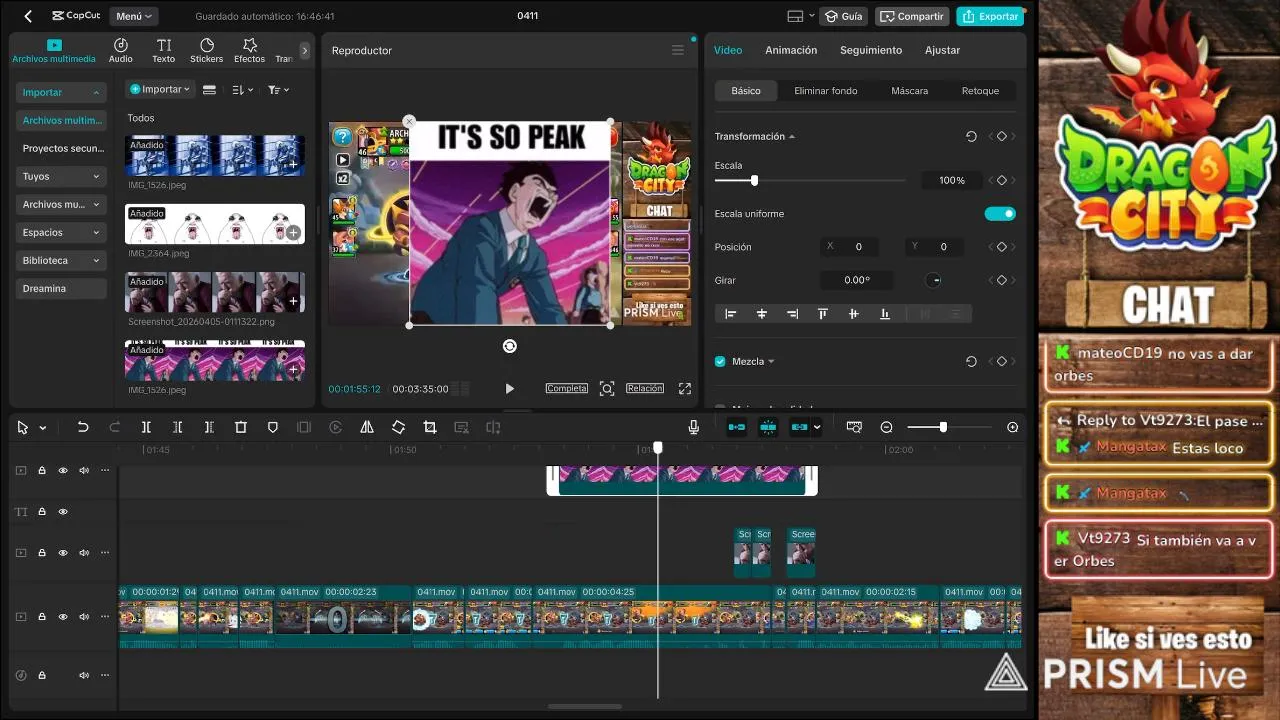Viewport: 1280px width, 720px height.
Task: Select the Archivos multimedia tab
Action: click(54, 51)
